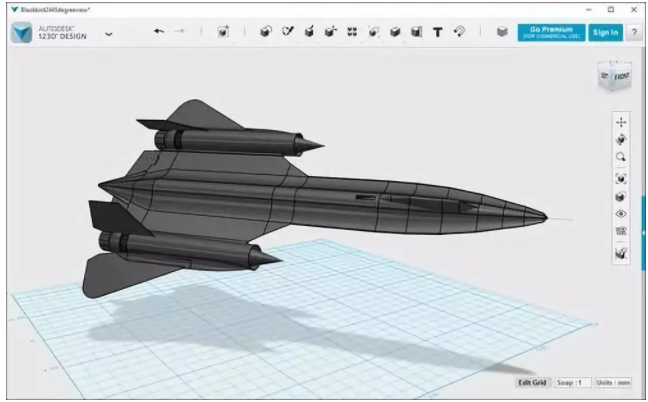648x402 pixels.
Task: Undo the last action
Action: tap(159, 31)
